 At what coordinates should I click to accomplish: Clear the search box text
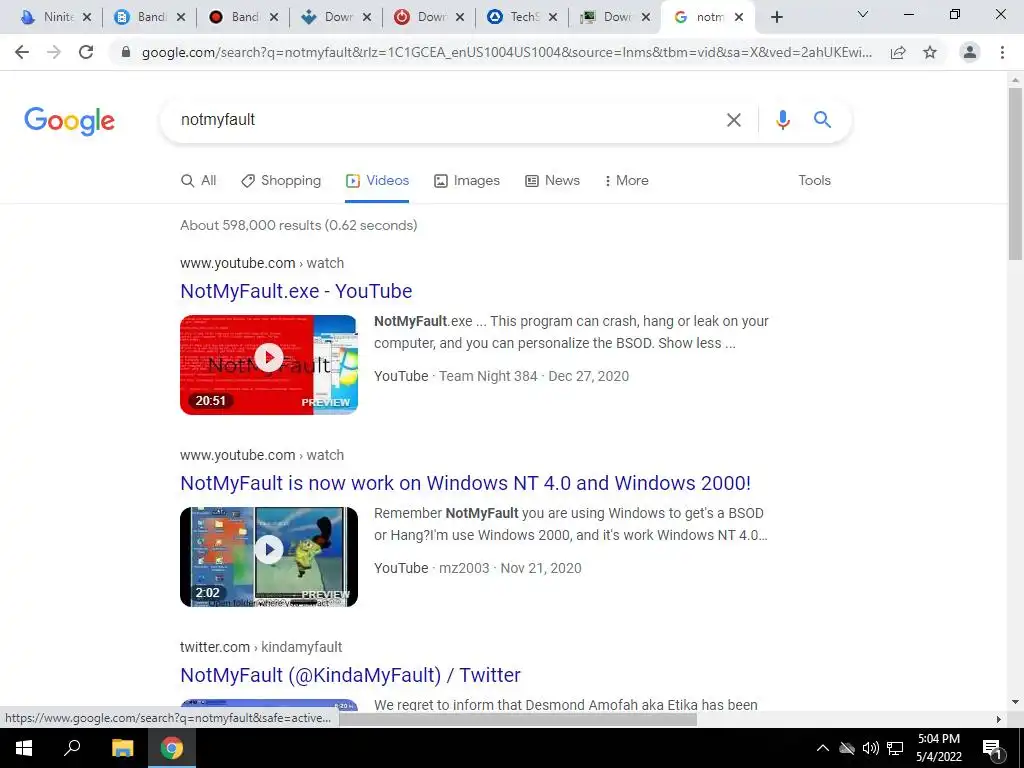734,120
